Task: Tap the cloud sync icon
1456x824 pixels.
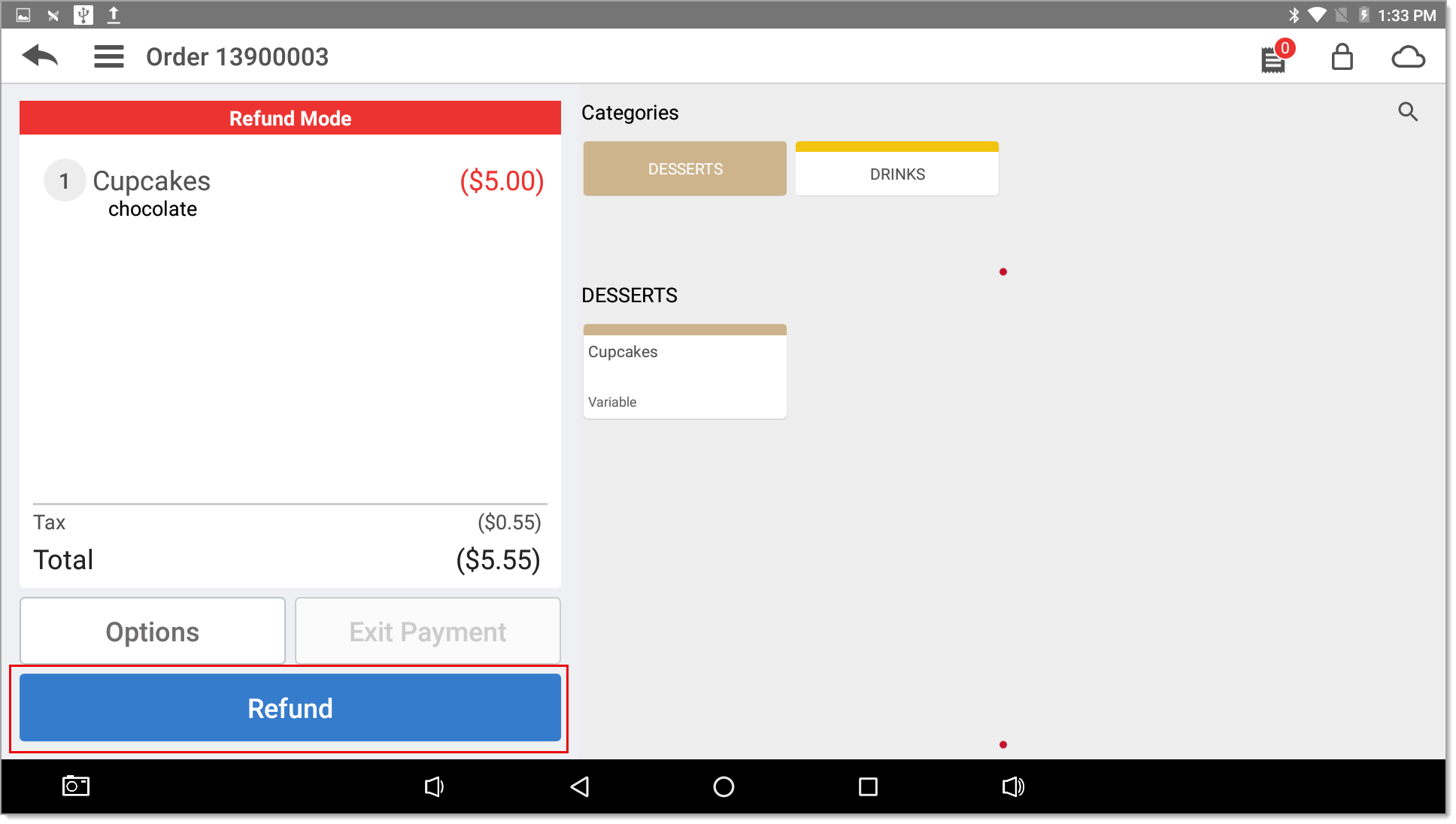Action: (1408, 56)
